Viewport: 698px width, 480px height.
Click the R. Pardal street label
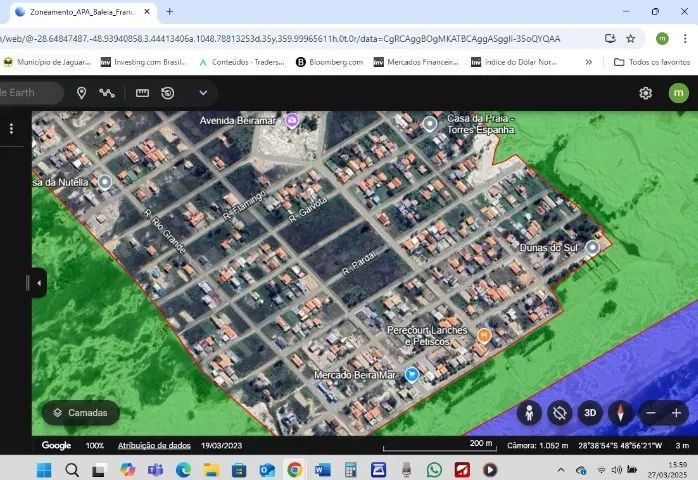click(359, 263)
